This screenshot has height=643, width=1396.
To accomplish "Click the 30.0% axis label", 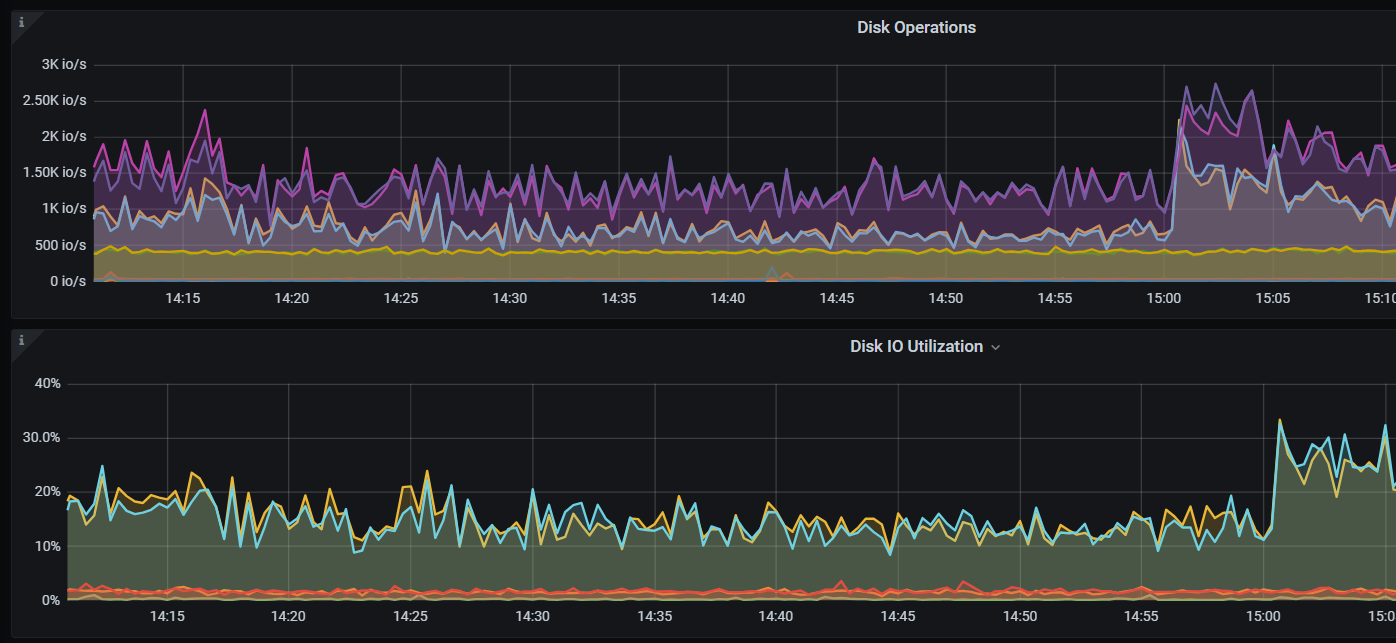I will click(x=42, y=437).
